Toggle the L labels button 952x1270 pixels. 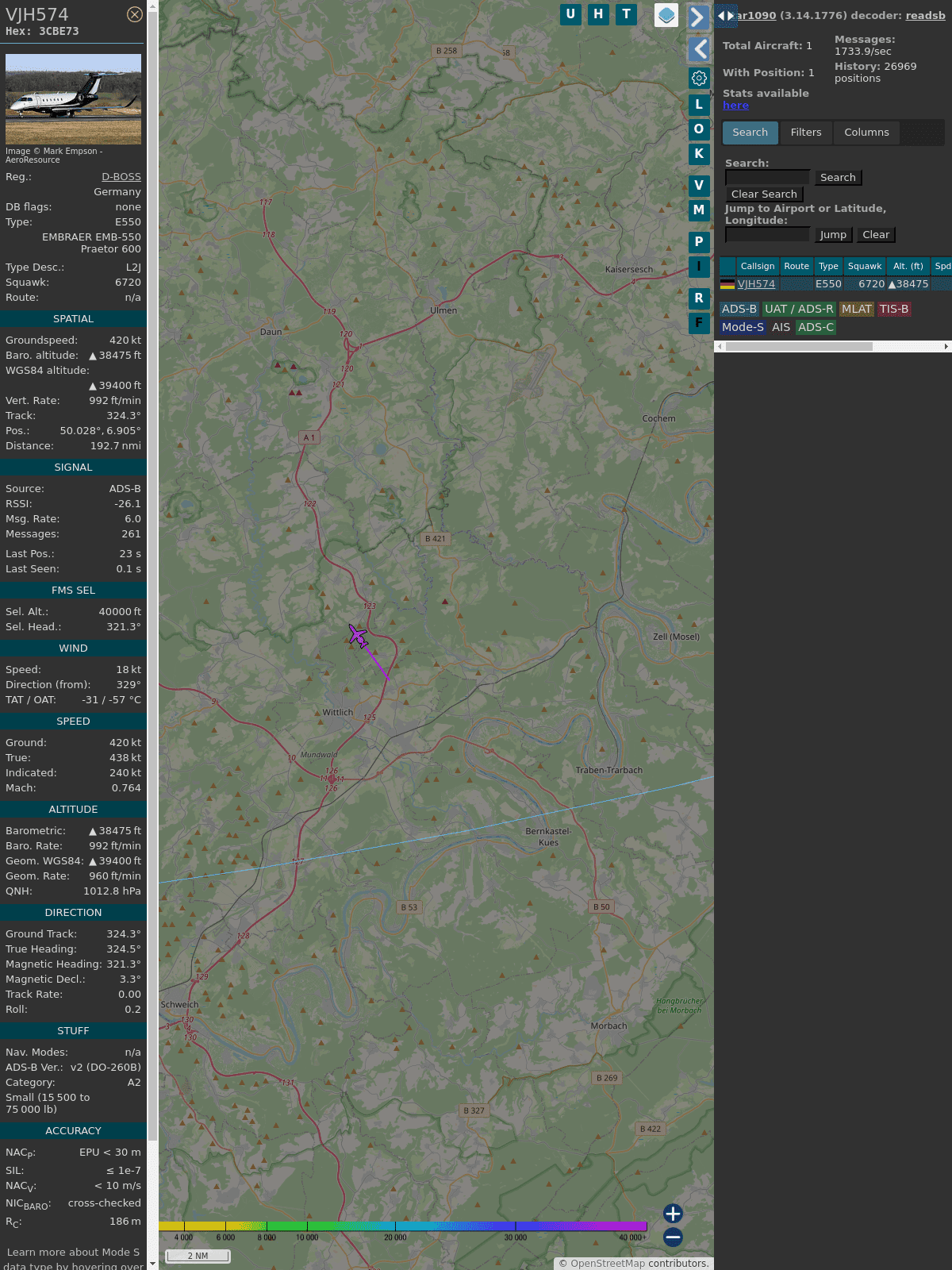699,105
